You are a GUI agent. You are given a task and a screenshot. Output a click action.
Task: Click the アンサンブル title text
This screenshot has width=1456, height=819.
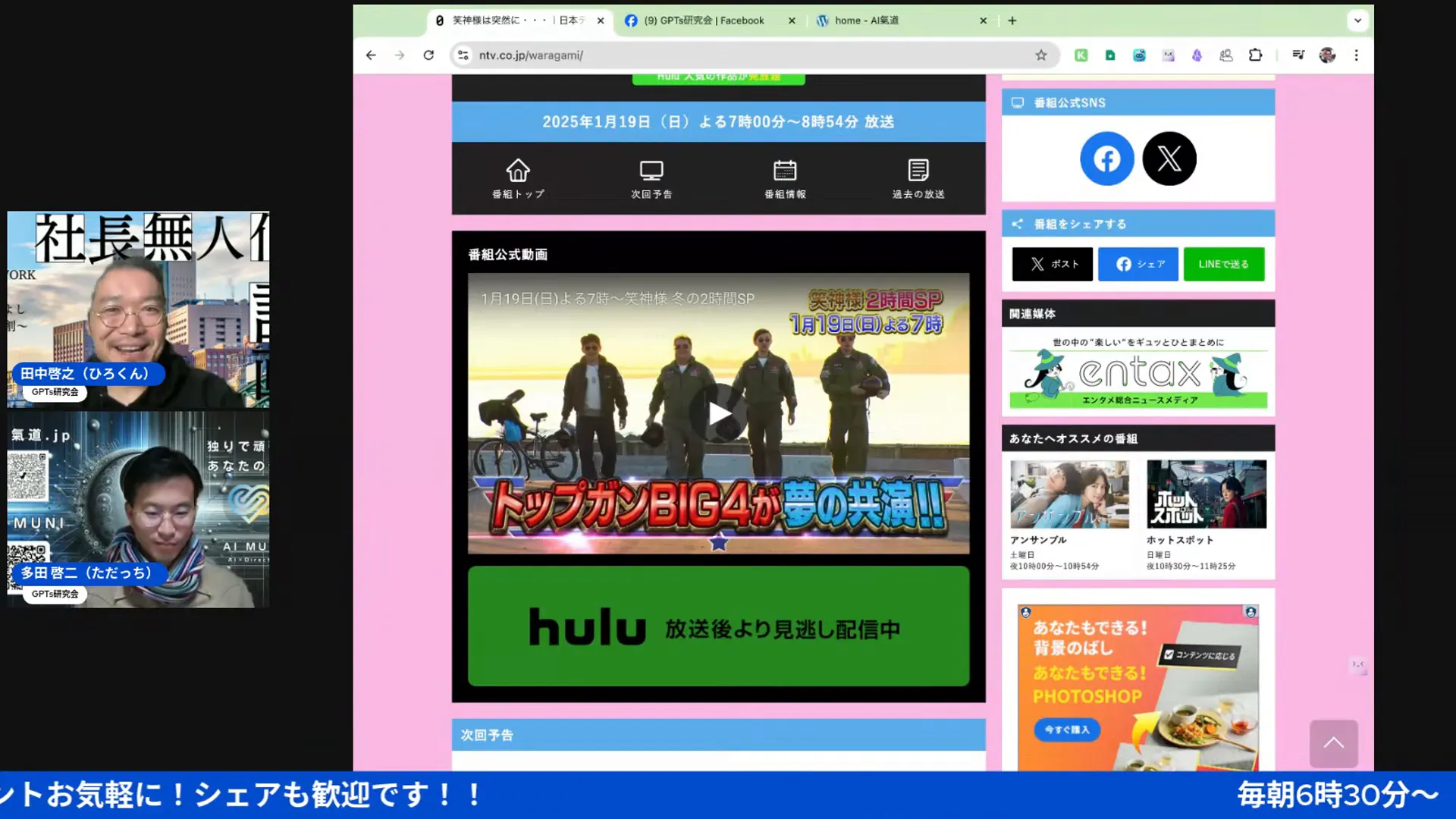pyautogui.click(x=1038, y=540)
